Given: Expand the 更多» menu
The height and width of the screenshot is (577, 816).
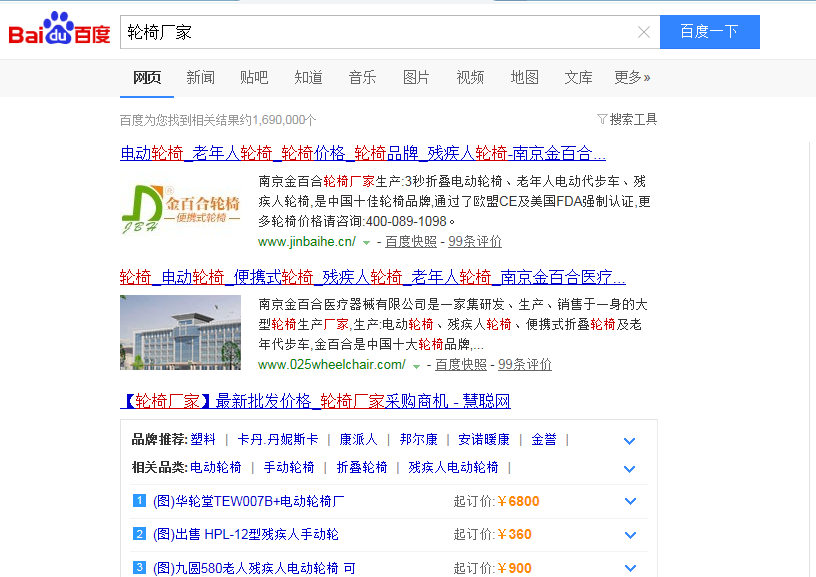Looking at the screenshot, I should coord(632,78).
